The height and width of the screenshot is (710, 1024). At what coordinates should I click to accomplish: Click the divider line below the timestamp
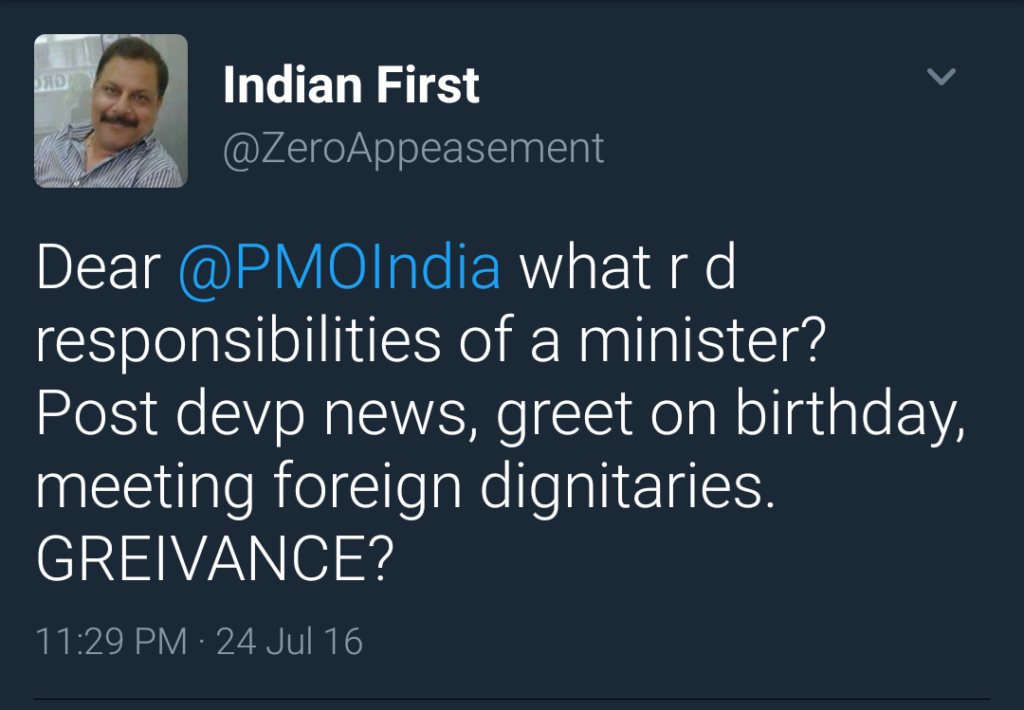point(512,699)
